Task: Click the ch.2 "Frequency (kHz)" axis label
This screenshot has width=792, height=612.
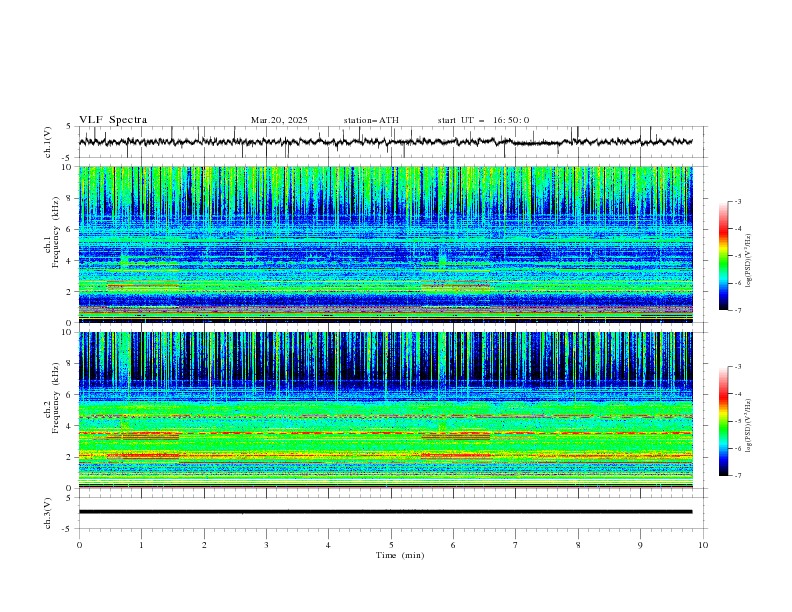Action: pos(55,398)
